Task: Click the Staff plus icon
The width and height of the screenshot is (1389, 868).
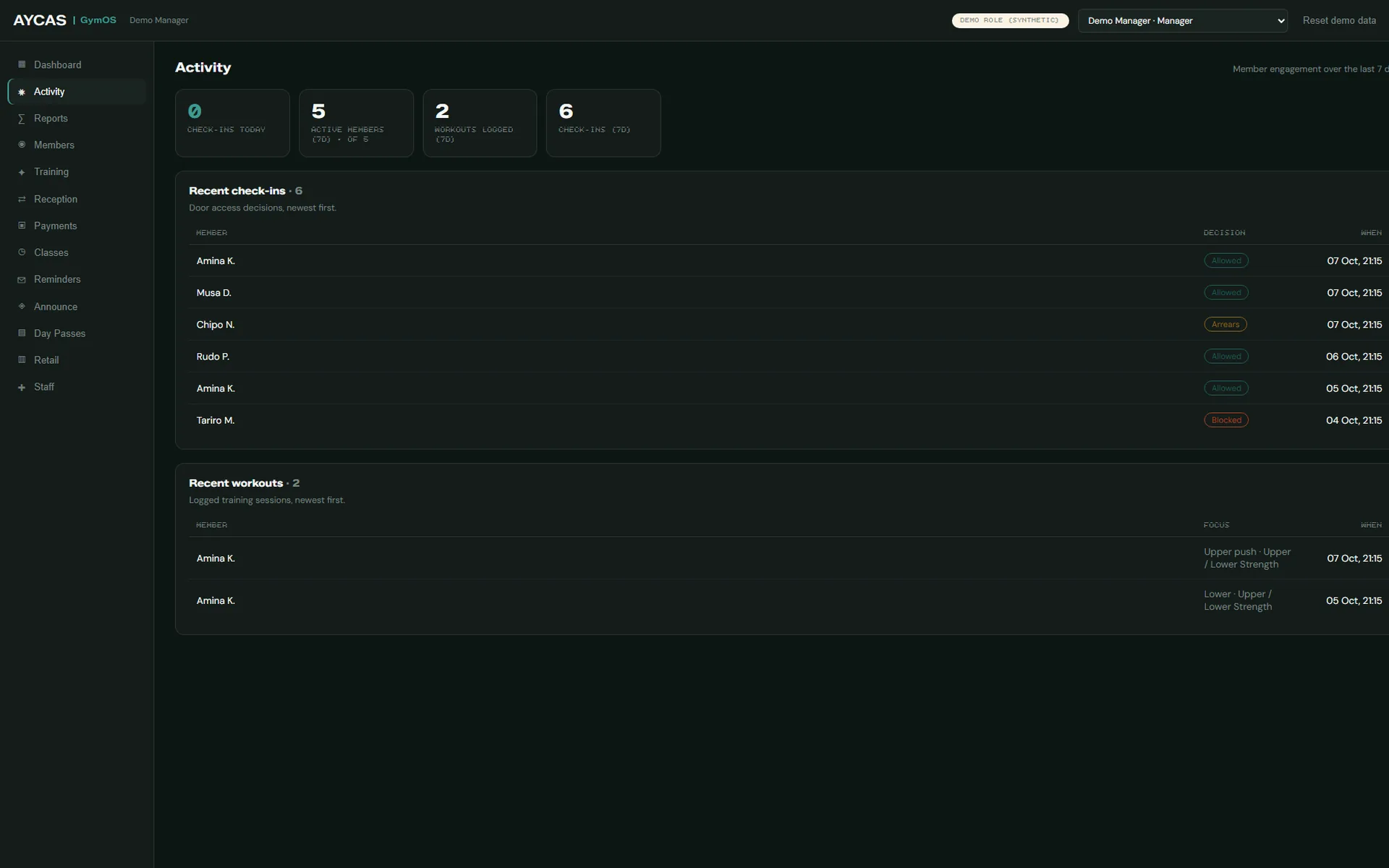Action: tap(22, 387)
